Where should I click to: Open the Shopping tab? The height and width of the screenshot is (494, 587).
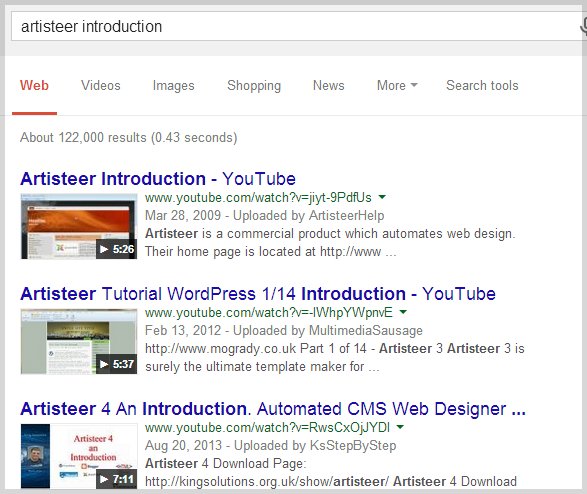tap(254, 85)
